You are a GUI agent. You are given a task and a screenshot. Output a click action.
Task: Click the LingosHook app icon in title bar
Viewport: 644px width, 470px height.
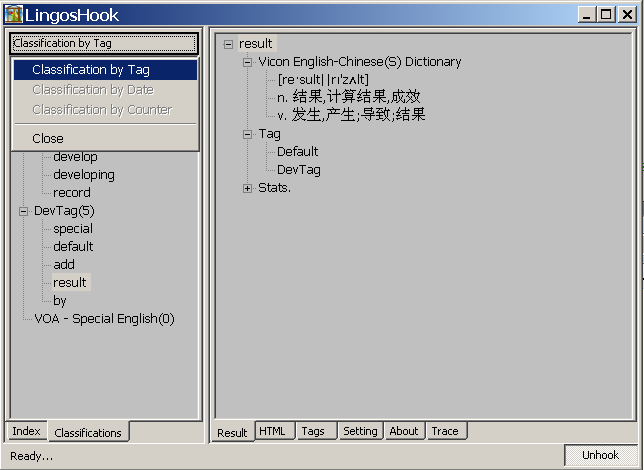(13, 15)
